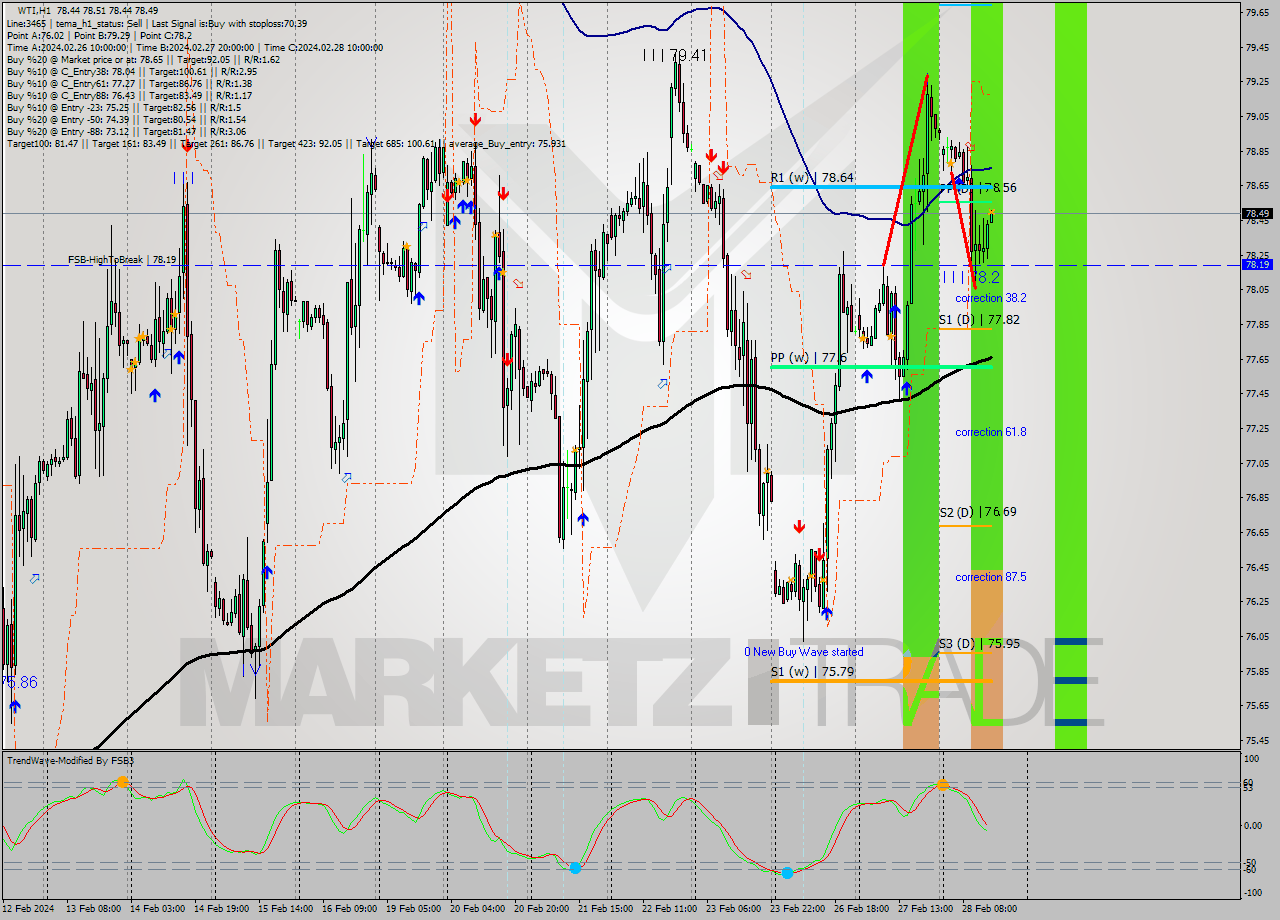Select the '0 New Buy Wave started' text
This screenshot has width=1280, height=920.
point(803,652)
